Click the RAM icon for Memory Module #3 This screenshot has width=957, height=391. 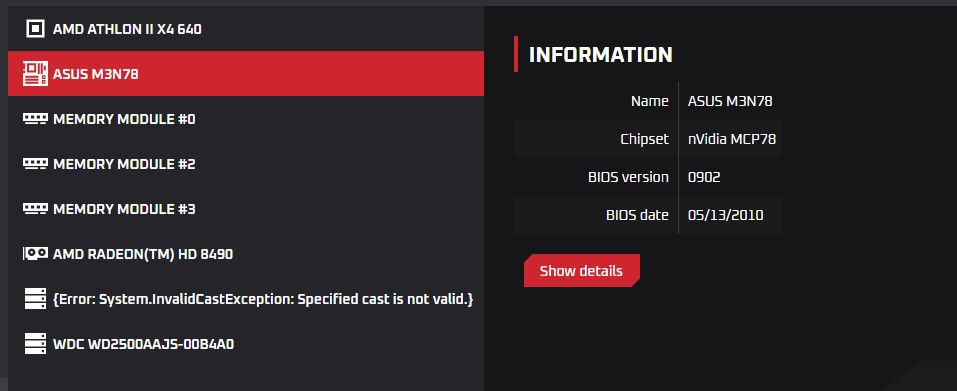coord(35,209)
